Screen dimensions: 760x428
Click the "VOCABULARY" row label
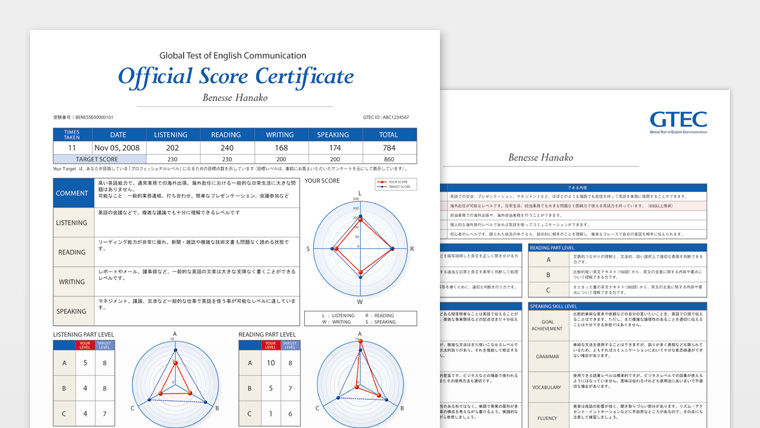tap(548, 387)
